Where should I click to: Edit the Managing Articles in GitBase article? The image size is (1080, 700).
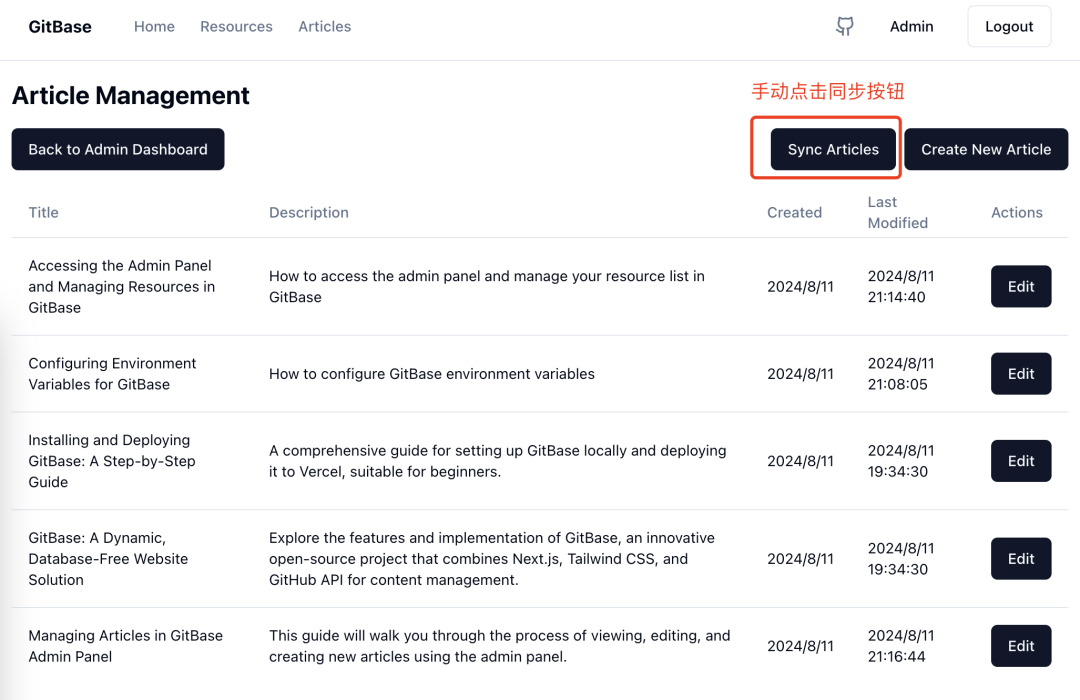pos(1021,646)
